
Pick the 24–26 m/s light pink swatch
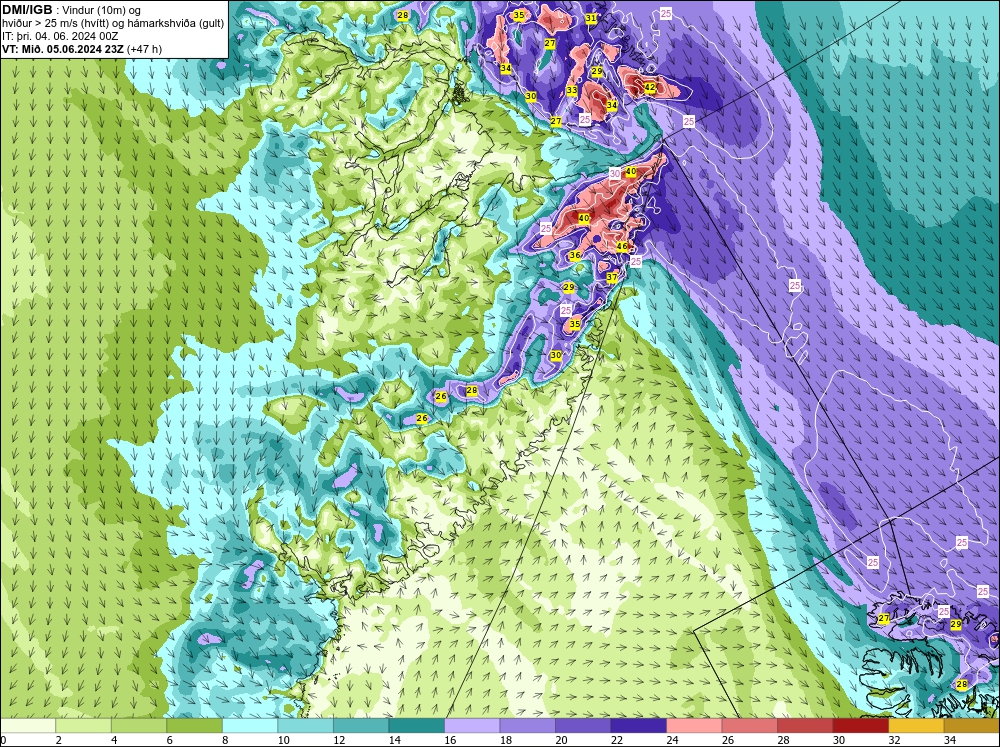tap(693, 725)
